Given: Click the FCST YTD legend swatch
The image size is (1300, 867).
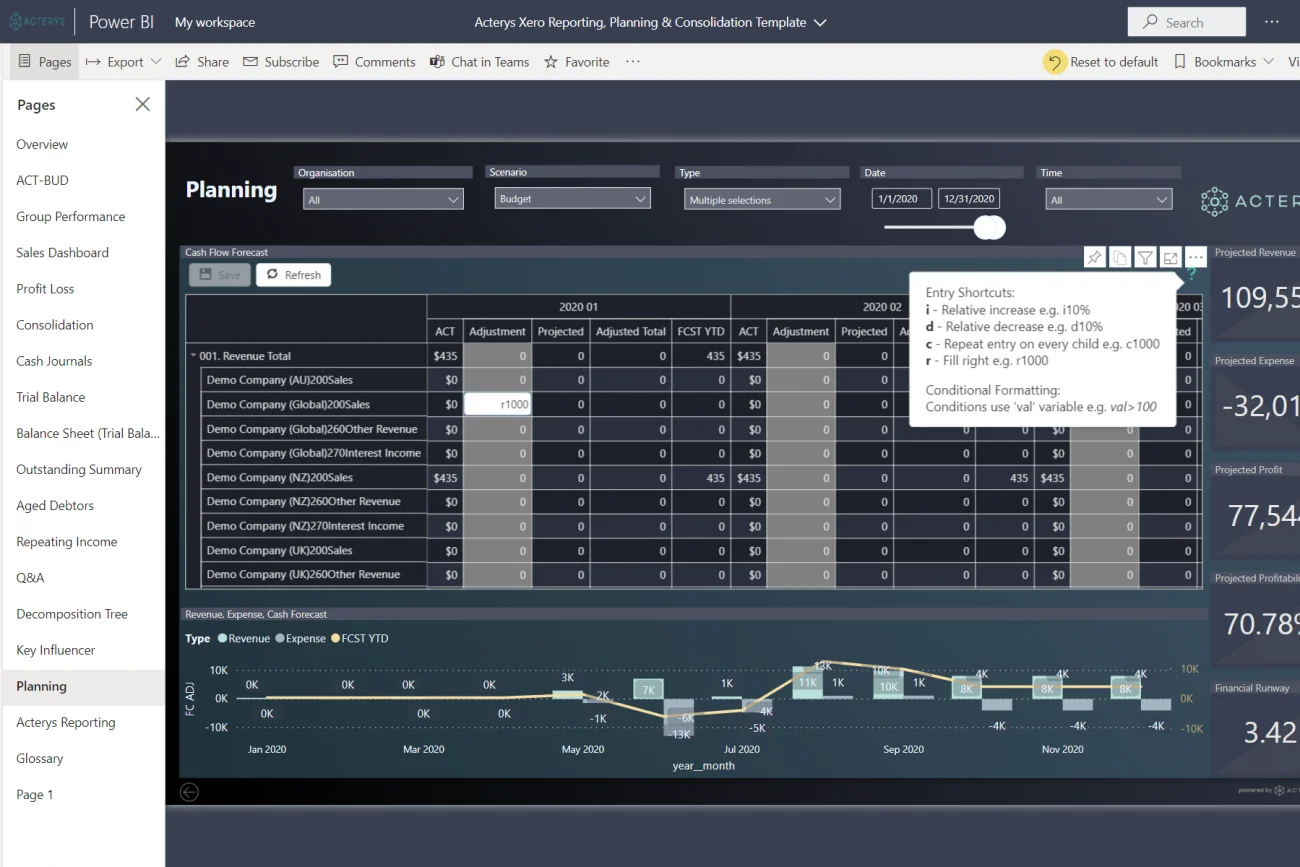Looking at the screenshot, I should (x=335, y=638).
